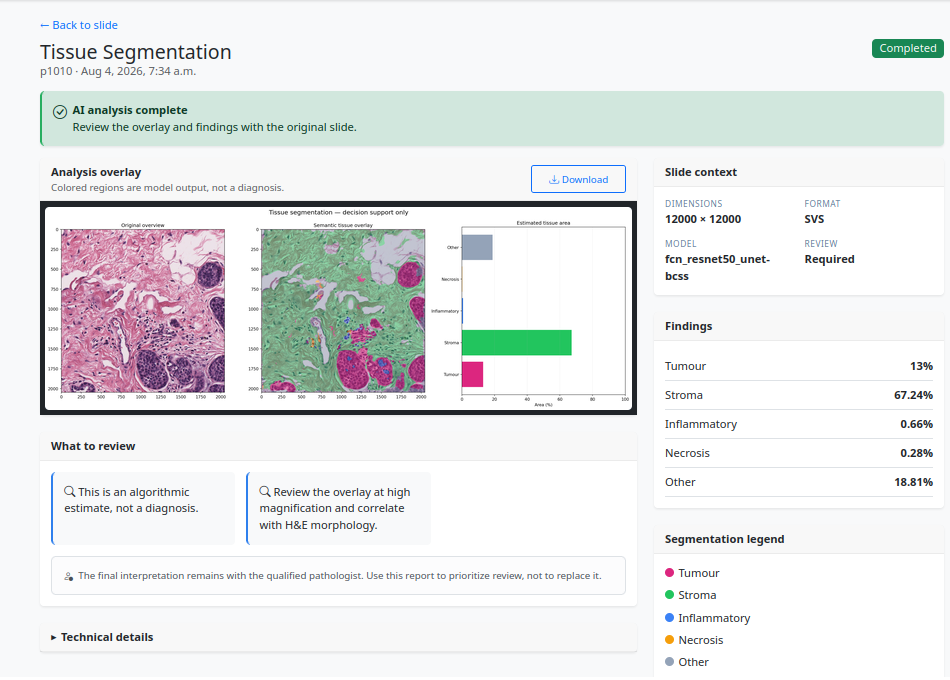Click the 'Colored regions are model output' caption
This screenshot has height=680, width=950.
pyautogui.click(x=167, y=188)
